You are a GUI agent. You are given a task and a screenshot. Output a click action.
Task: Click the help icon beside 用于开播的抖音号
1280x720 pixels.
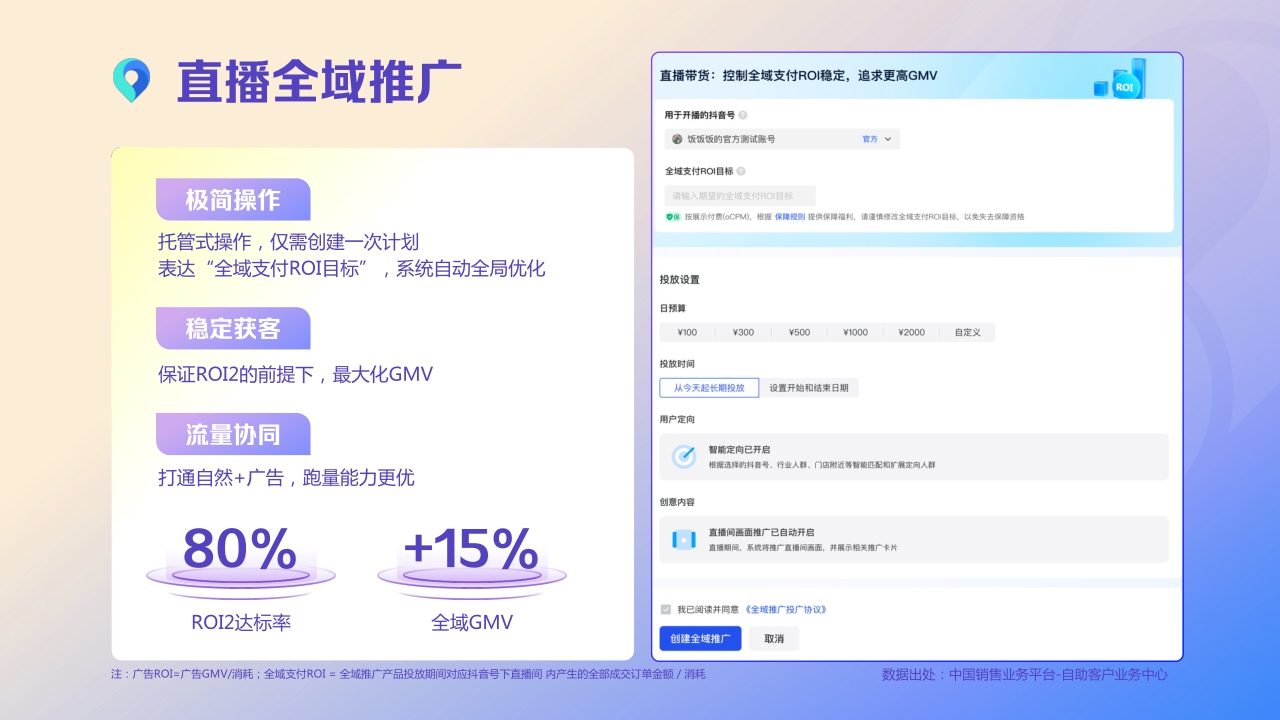click(x=743, y=115)
